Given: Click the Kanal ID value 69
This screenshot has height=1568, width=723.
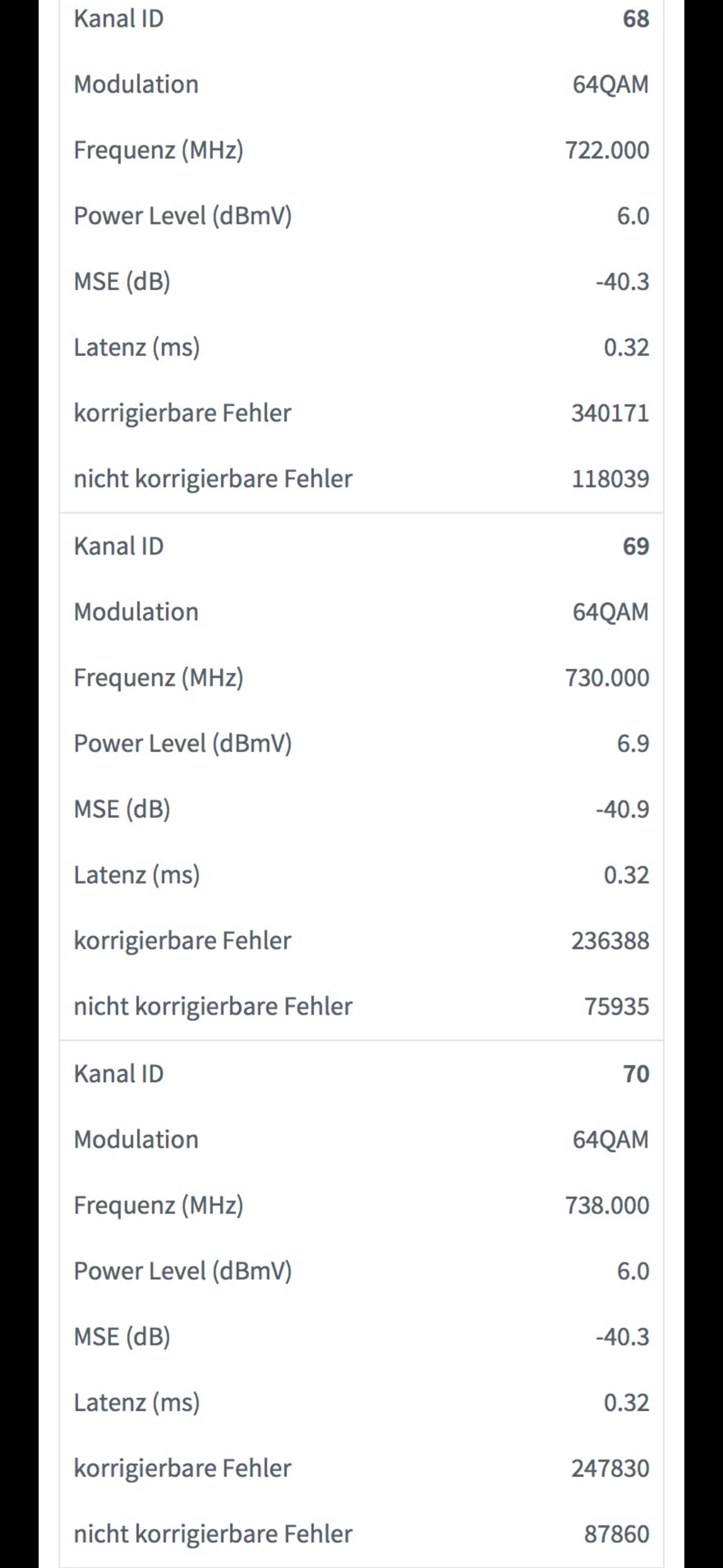Looking at the screenshot, I should [x=635, y=547].
